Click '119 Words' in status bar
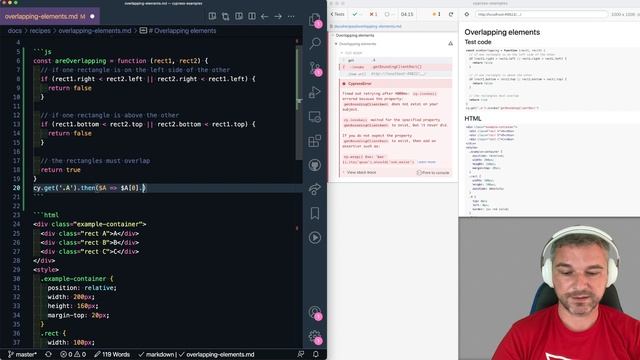 112,354
